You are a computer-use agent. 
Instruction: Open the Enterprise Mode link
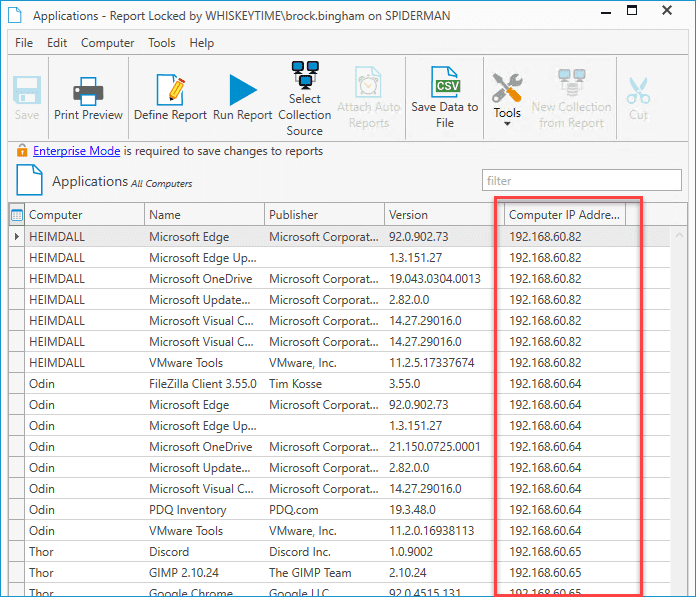(x=76, y=151)
